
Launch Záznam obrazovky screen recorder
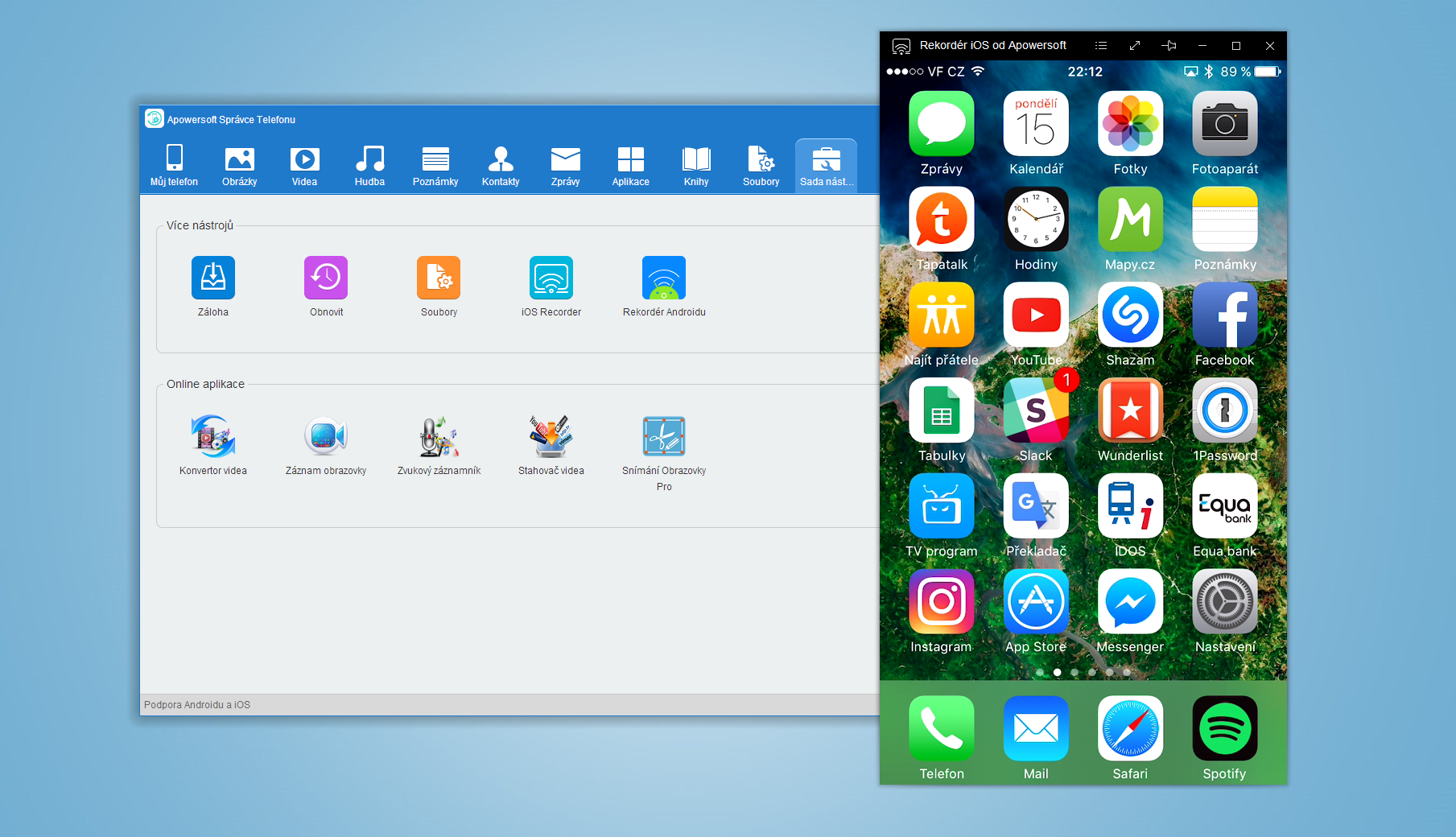click(326, 437)
